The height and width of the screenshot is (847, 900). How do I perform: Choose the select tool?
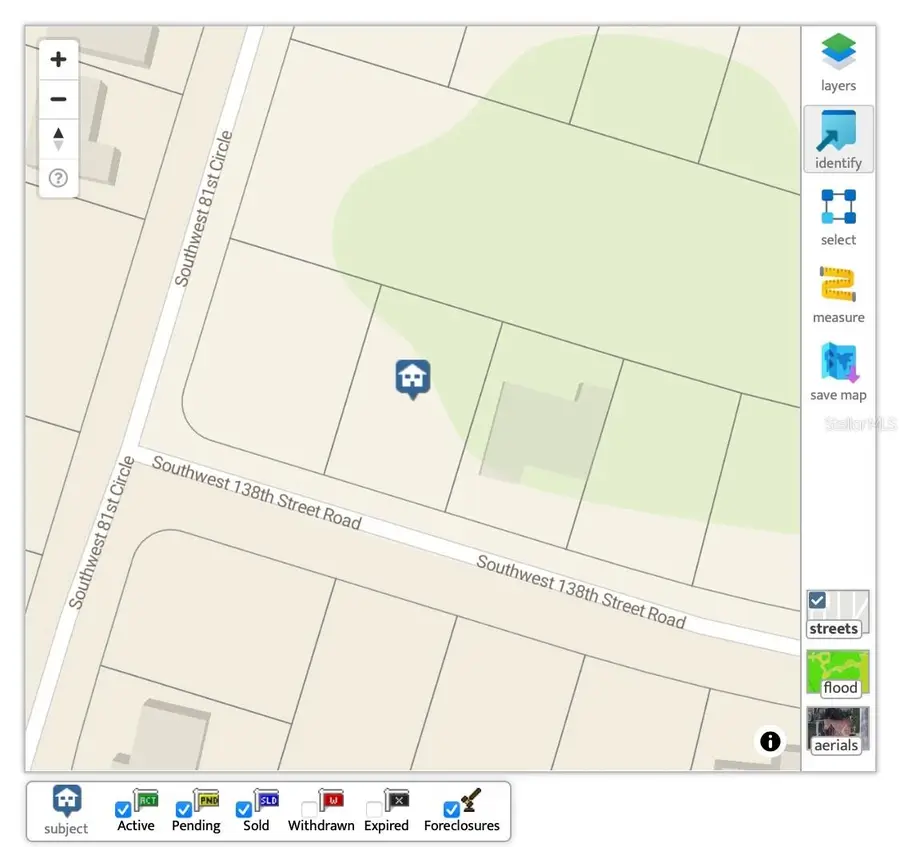pyautogui.click(x=838, y=216)
